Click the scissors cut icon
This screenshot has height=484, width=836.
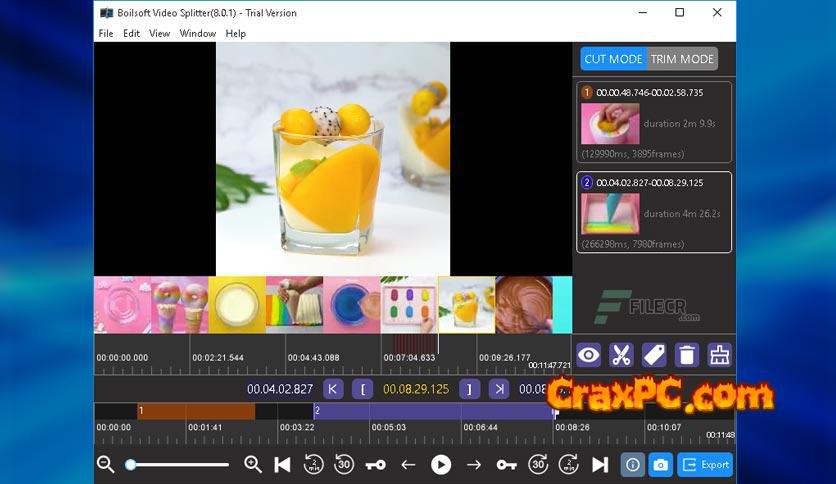point(621,355)
